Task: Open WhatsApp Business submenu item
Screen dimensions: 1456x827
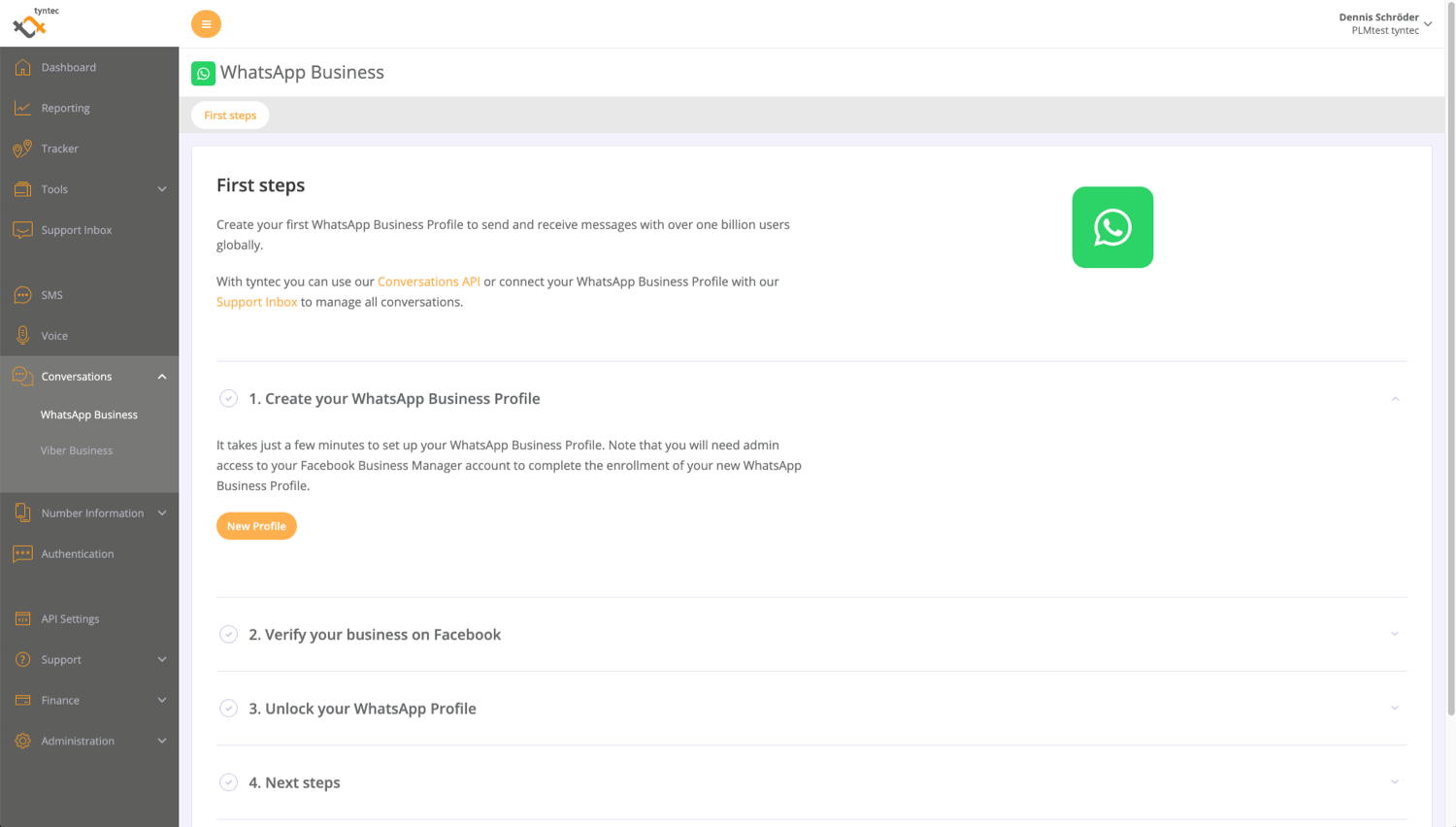Action: 89,414
